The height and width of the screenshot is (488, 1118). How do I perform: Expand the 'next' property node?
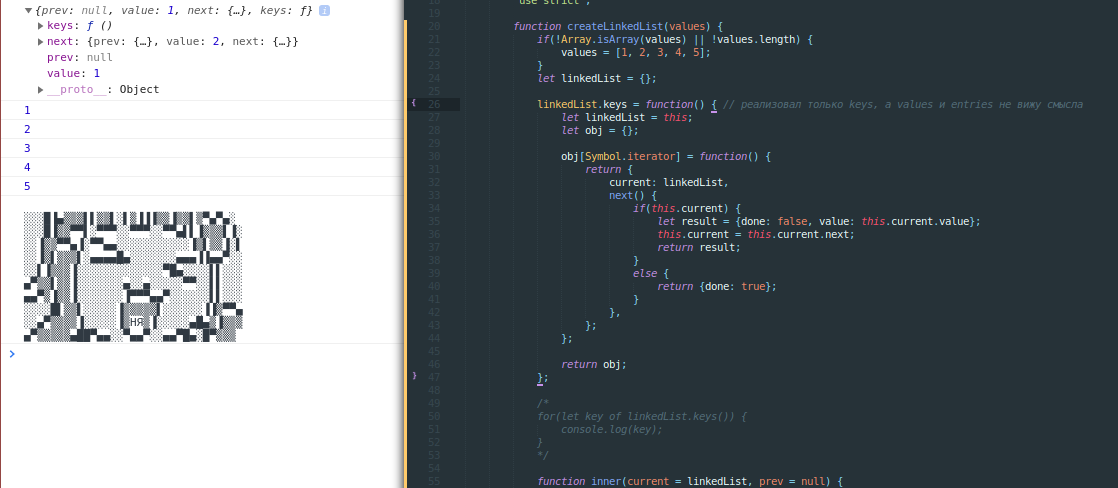point(41,42)
